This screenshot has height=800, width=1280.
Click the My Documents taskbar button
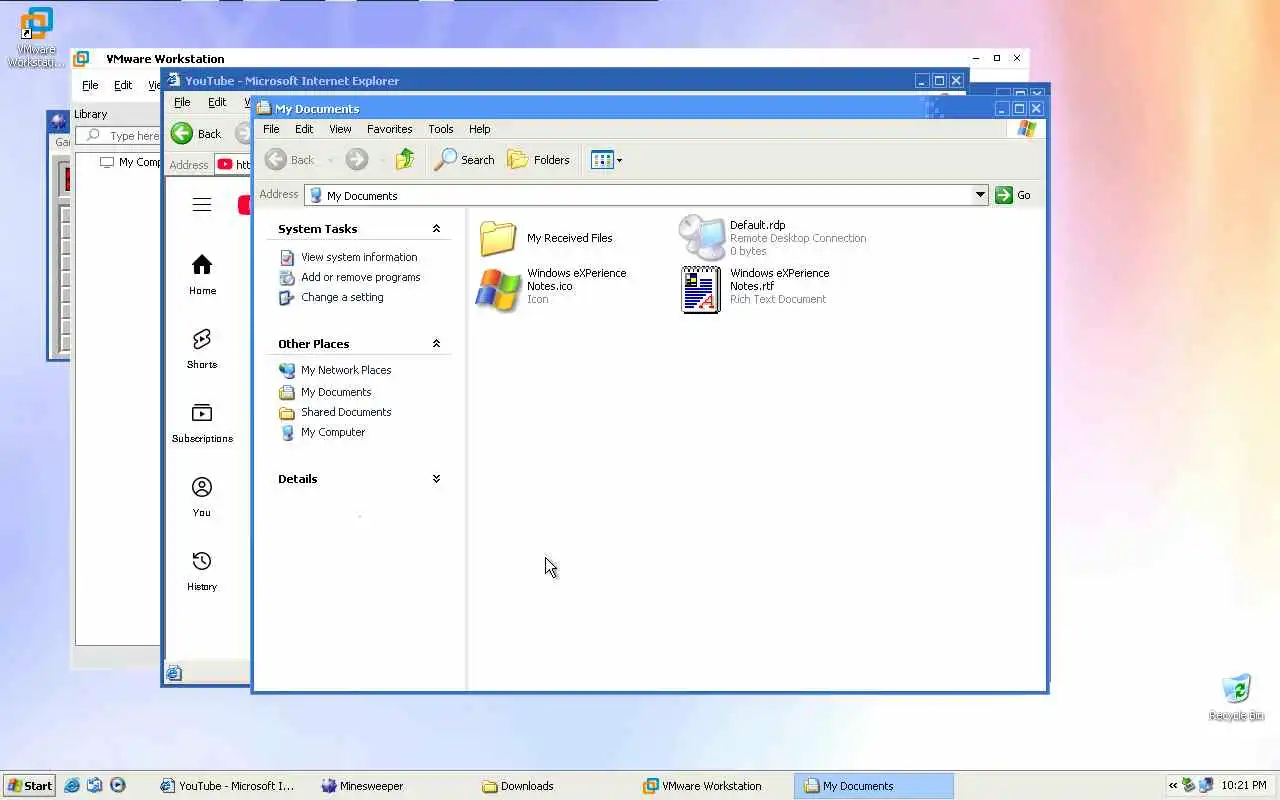tap(875, 786)
